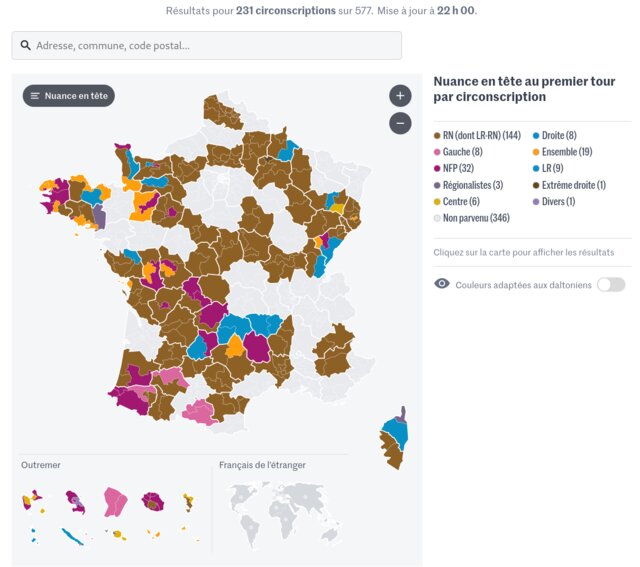Select the NFP (32) legend item

click(x=460, y=168)
